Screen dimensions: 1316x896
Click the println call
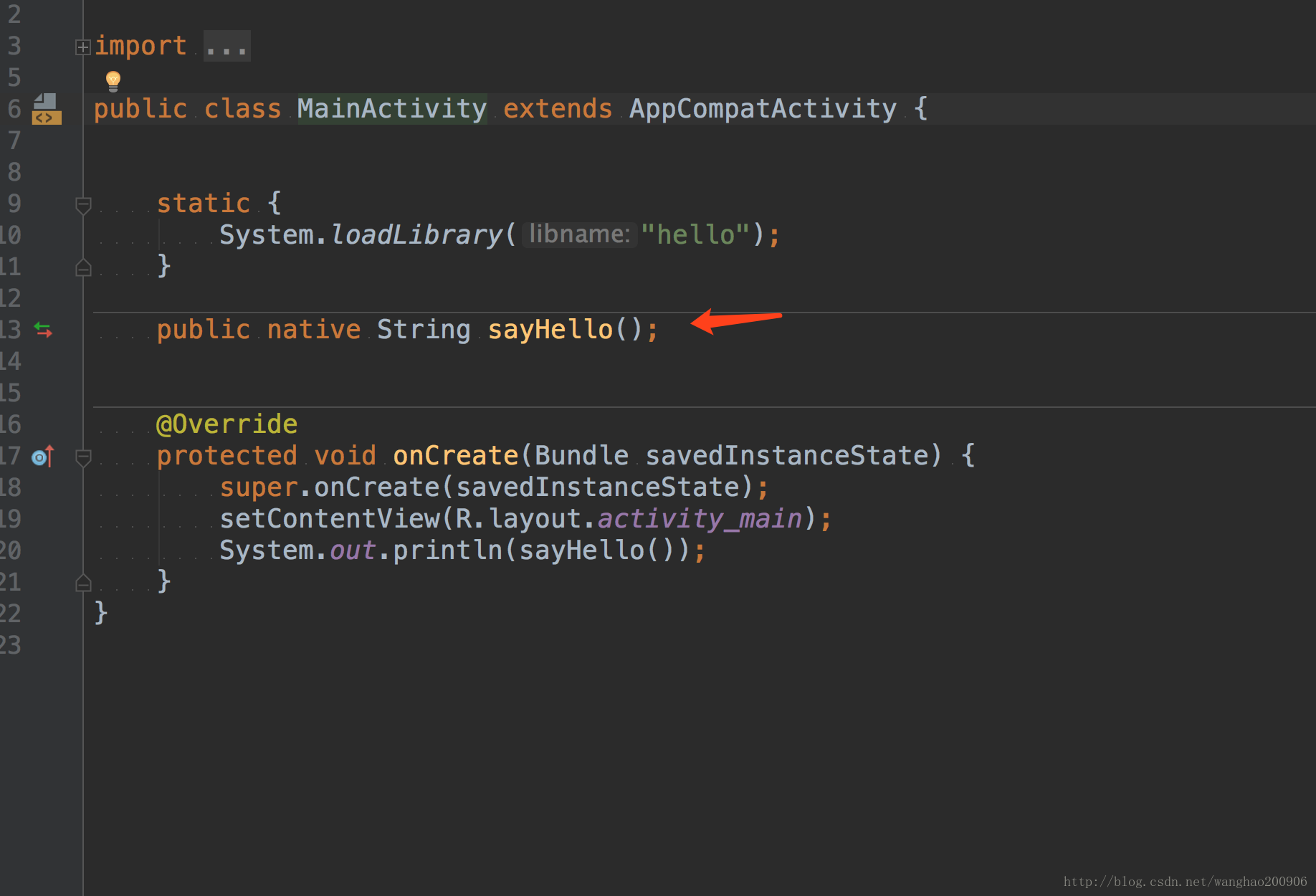[x=448, y=551]
